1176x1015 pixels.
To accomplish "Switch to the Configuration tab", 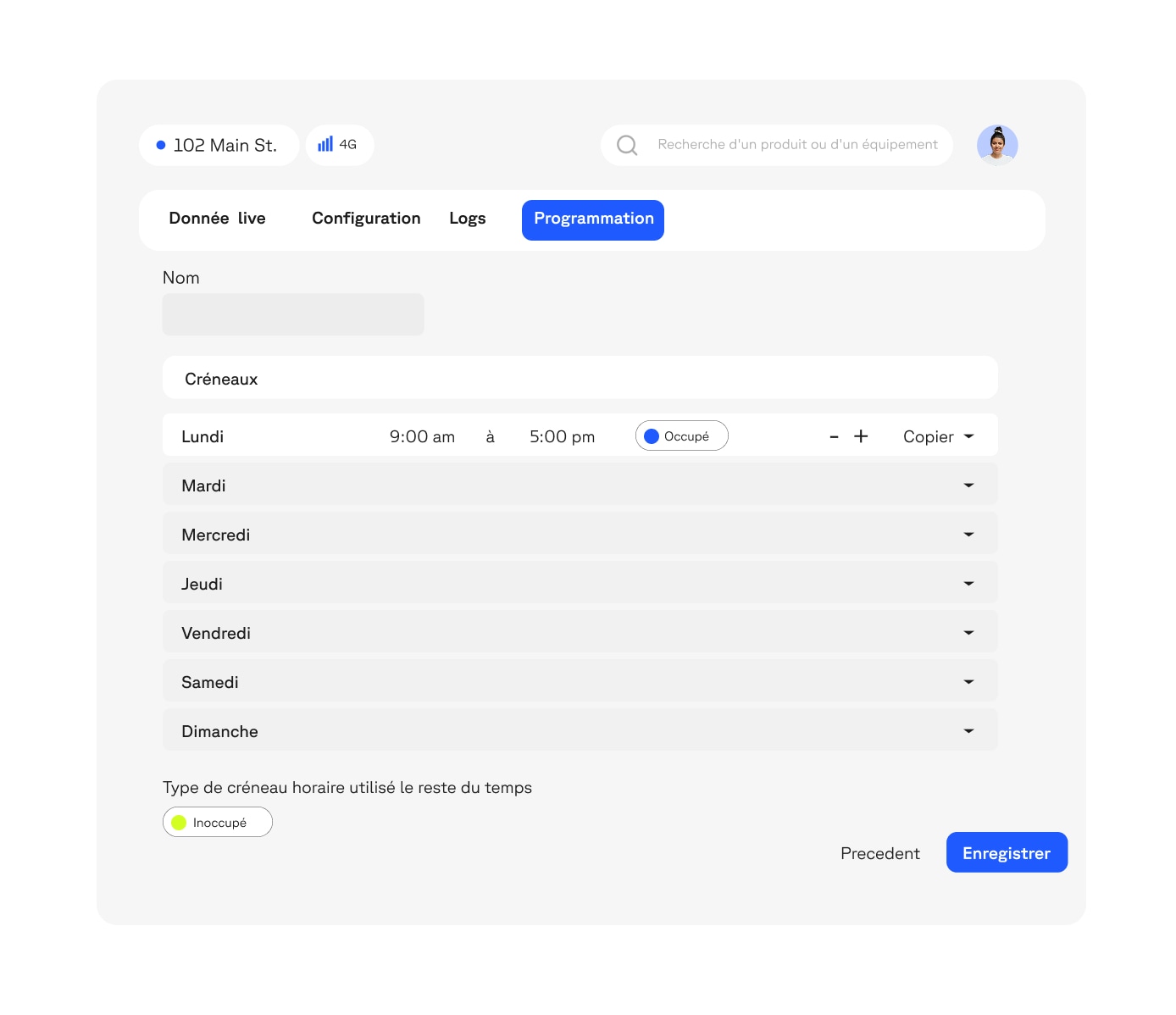I will point(366,219).
